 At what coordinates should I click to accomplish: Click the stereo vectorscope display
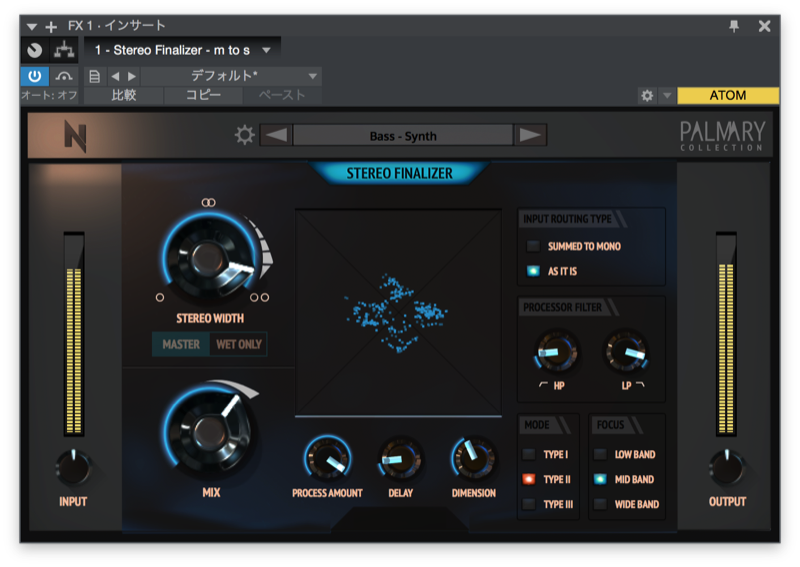coord(398,312)
